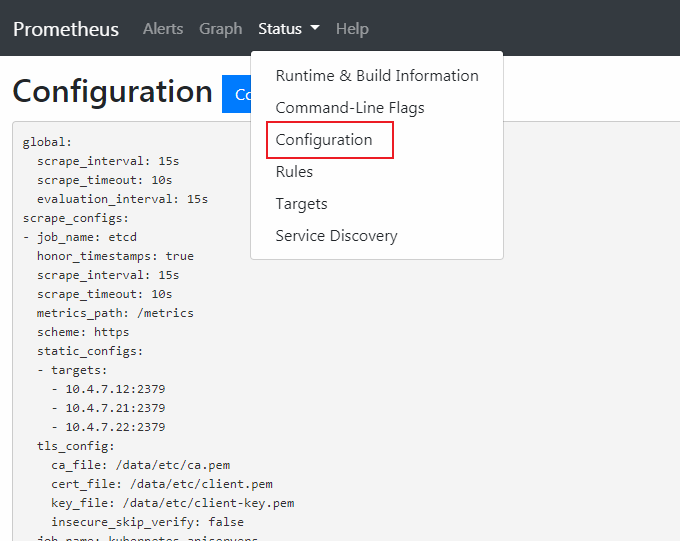Click the tls_config: line
The width and height of the screenshot is (680, 541).
(x=76, y=446)
